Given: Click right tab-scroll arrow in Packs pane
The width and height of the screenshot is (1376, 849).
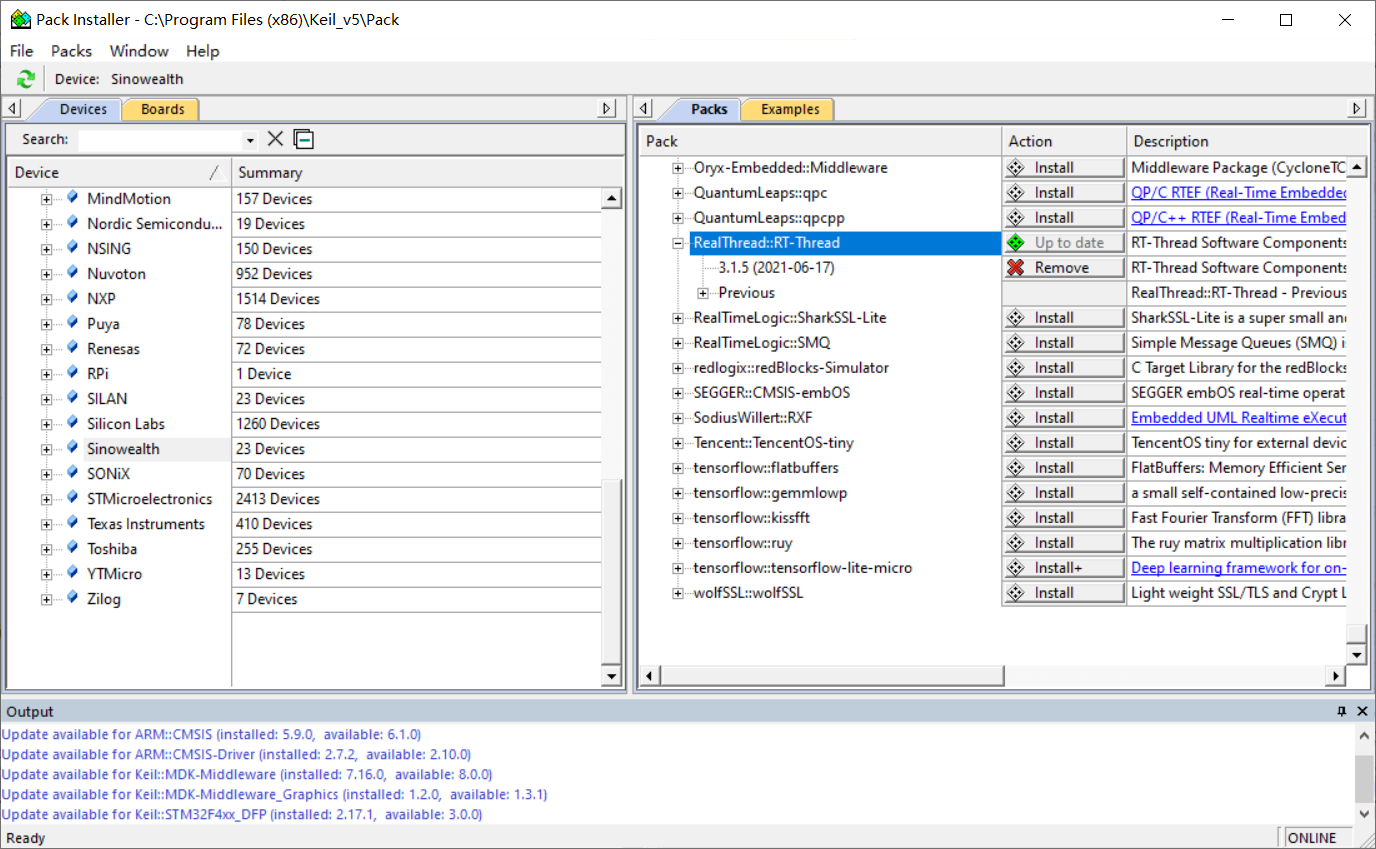Looking at the screenshot, I should tap(1357, 108).
